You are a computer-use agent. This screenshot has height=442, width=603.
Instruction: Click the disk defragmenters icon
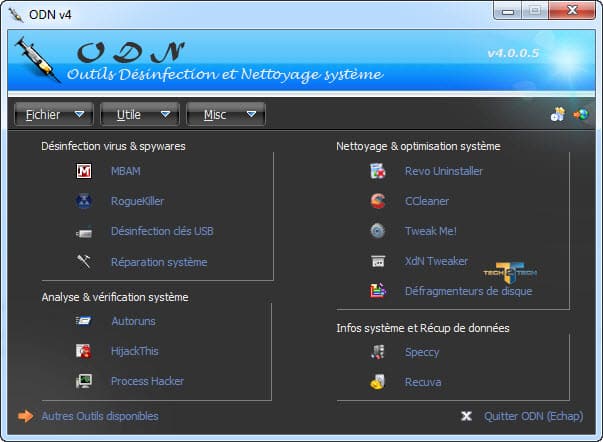378,291
